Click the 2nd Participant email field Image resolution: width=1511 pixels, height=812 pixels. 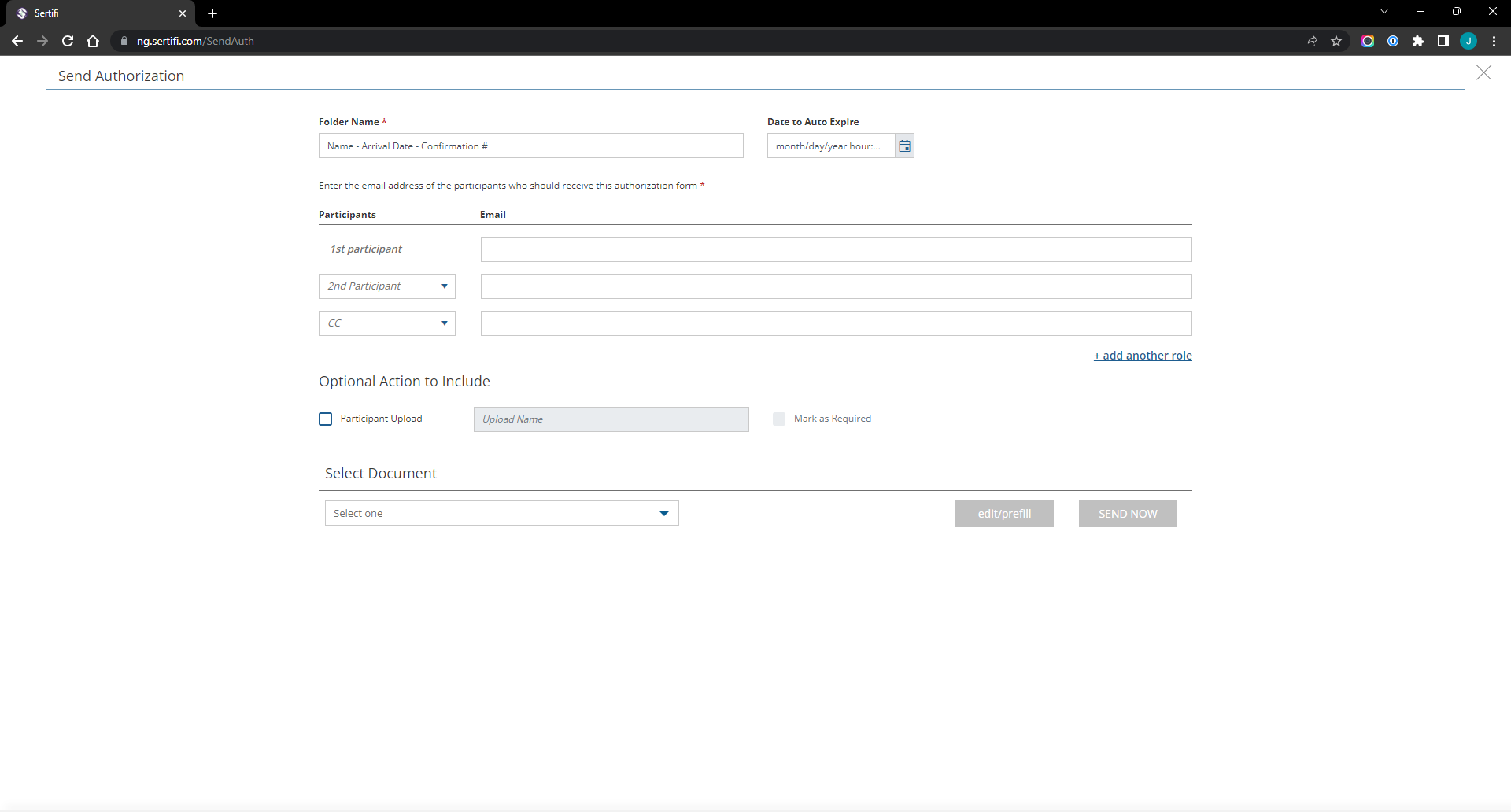(836, 286)
